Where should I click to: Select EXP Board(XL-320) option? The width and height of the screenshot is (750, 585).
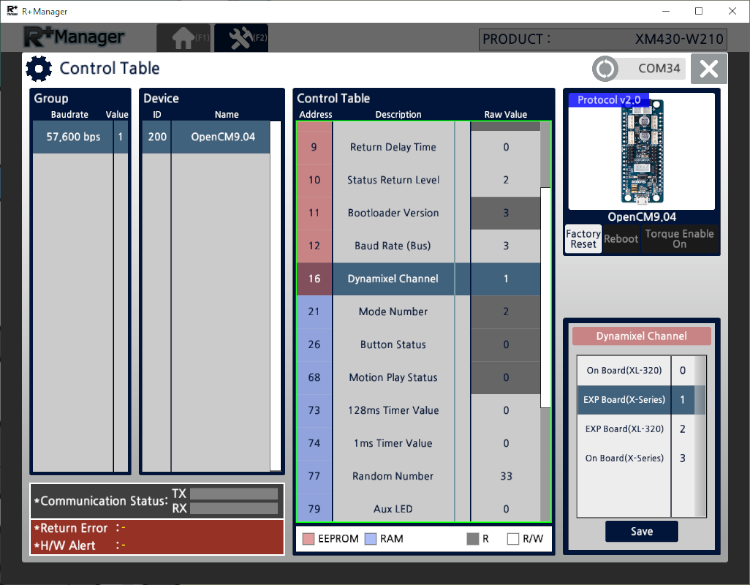tap(624, 429)
